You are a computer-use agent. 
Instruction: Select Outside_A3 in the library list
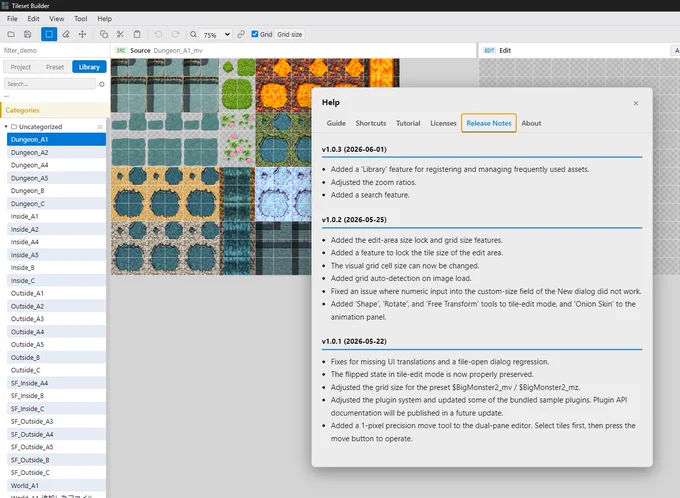tap(56, 318)
